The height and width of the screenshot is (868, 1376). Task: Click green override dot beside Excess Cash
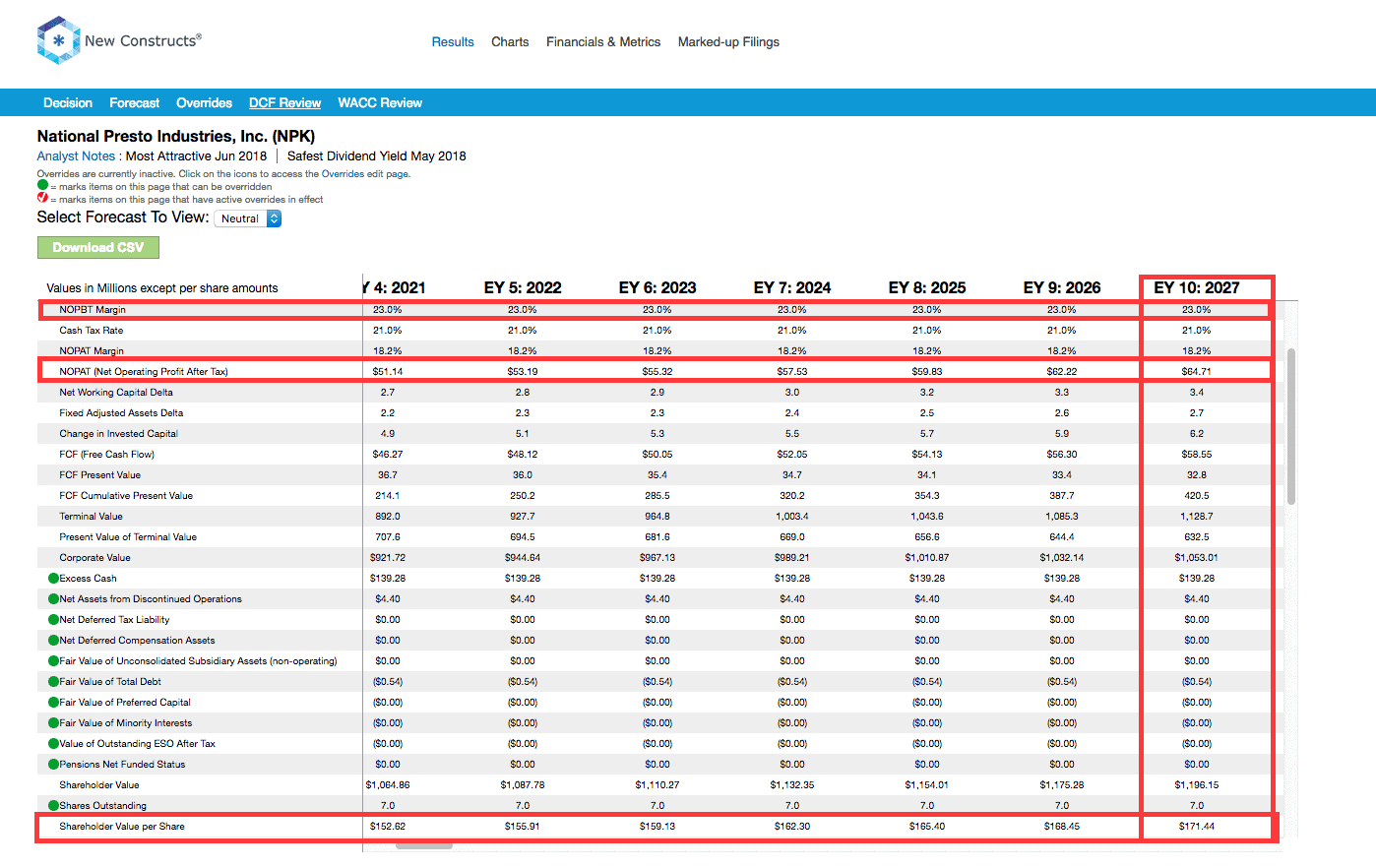[53, 579]
